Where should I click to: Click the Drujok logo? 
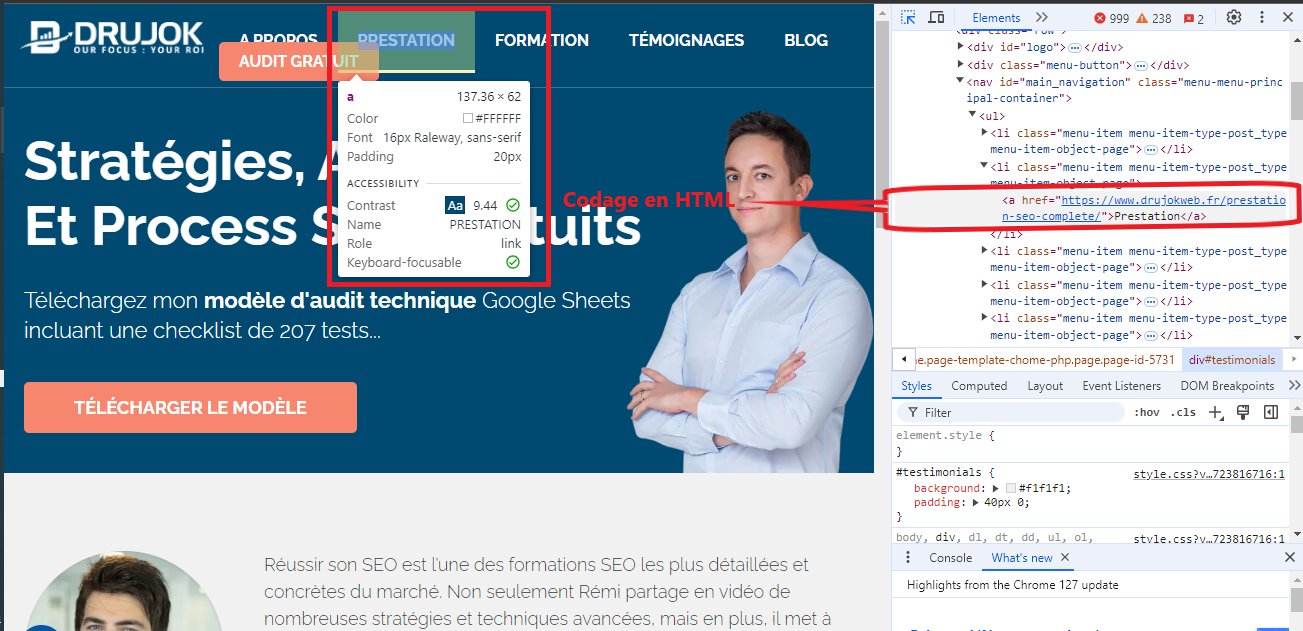(x=112, y=36)
